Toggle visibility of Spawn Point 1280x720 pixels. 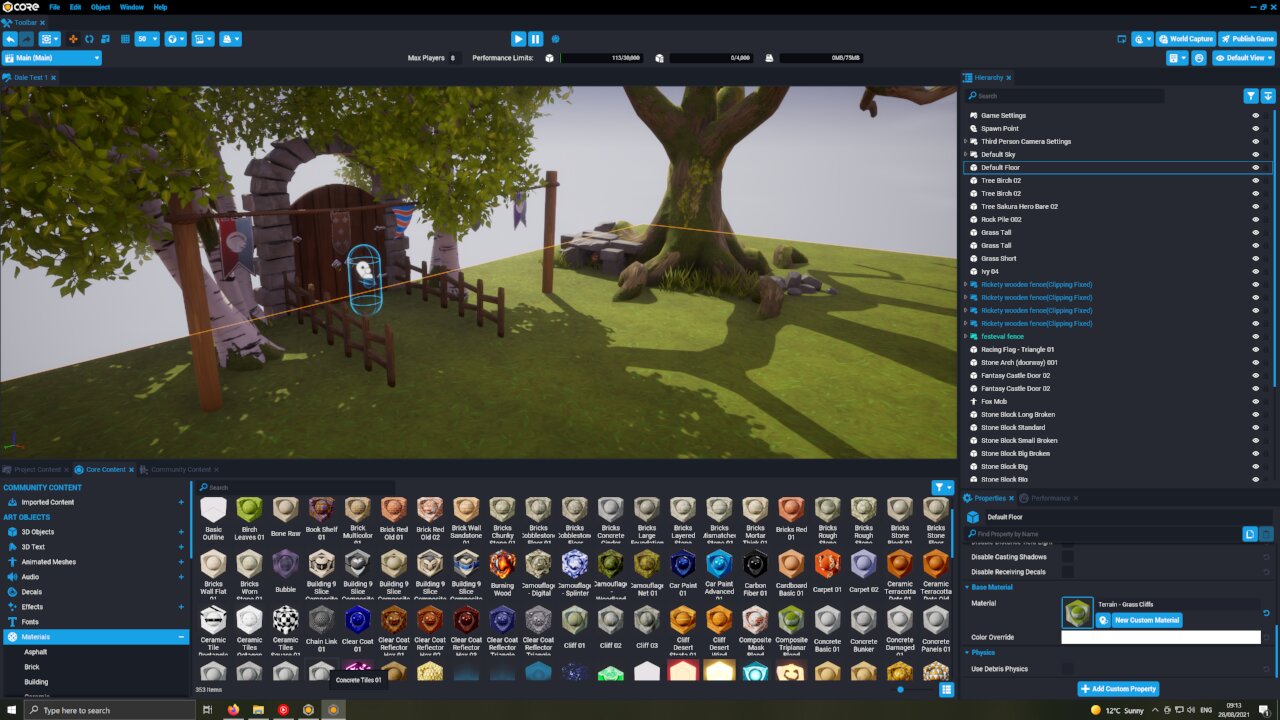[x=1255, y=128]
